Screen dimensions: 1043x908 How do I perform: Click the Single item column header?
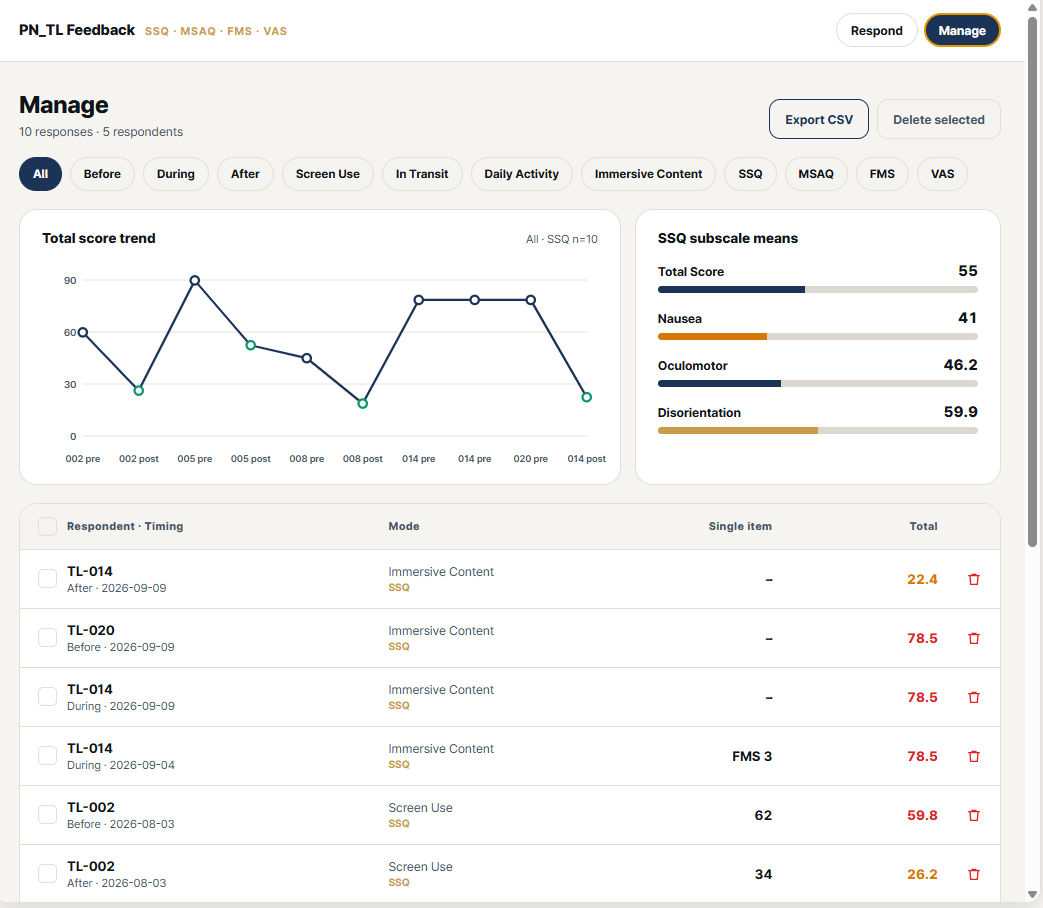740,526
